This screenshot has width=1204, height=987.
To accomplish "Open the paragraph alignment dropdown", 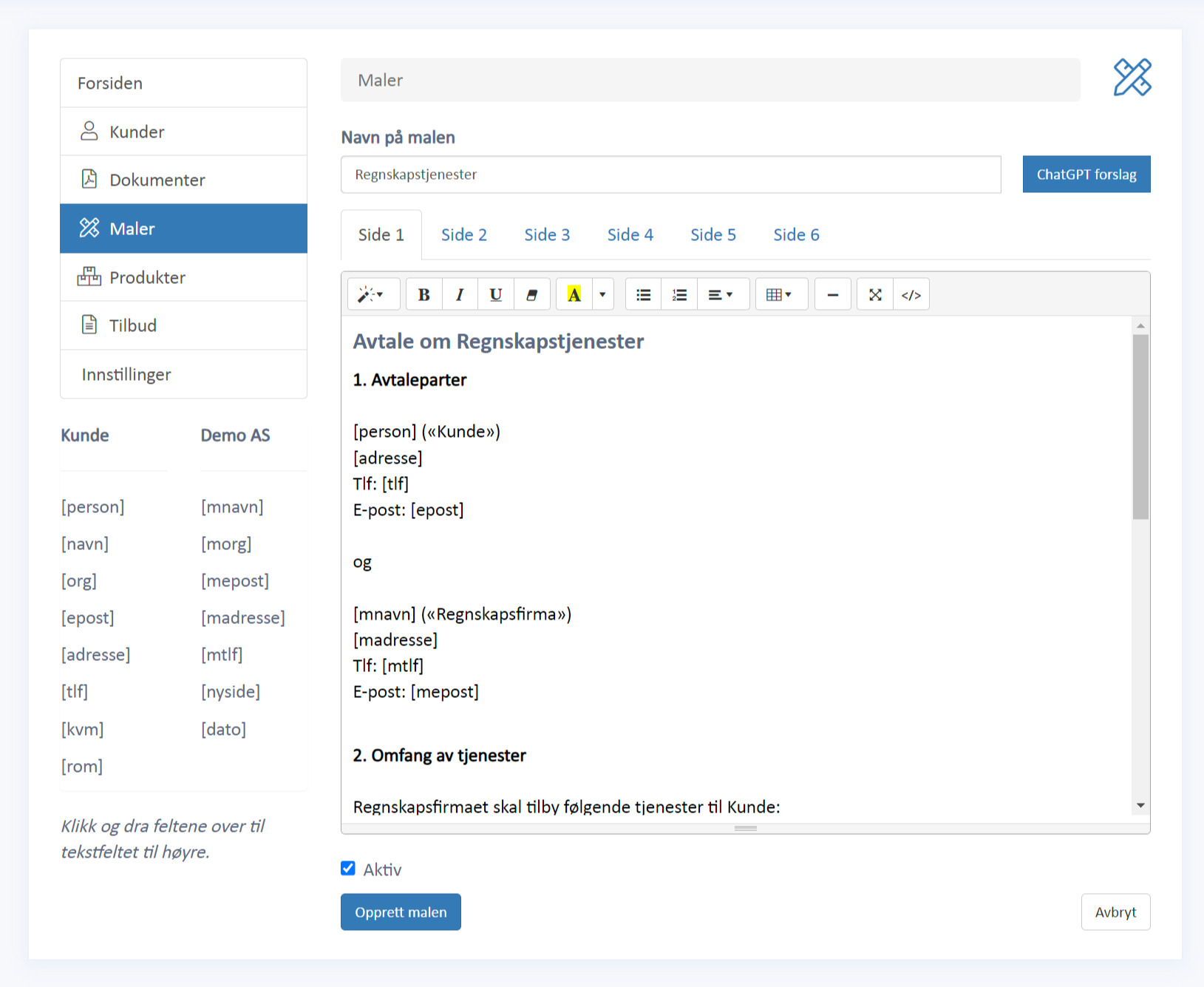I will point(721,295).
